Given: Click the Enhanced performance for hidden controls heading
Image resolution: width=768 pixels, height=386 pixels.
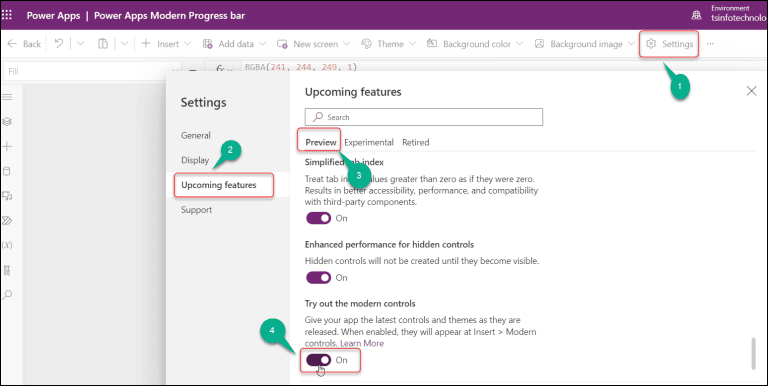Looking at the screenshot, I should point(389,244).
